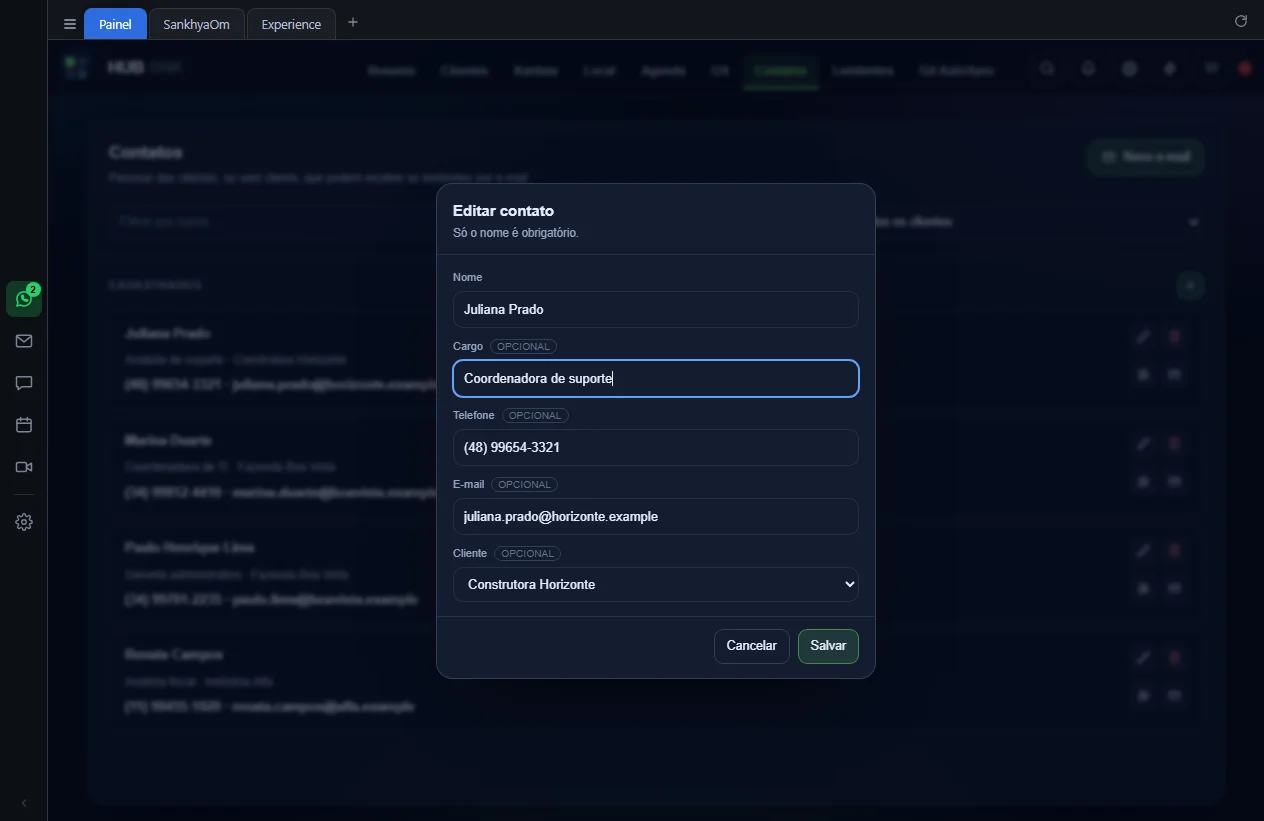Click the Nome field with Juliana Prado
The image size is (1264, 821).
[656, 309]
